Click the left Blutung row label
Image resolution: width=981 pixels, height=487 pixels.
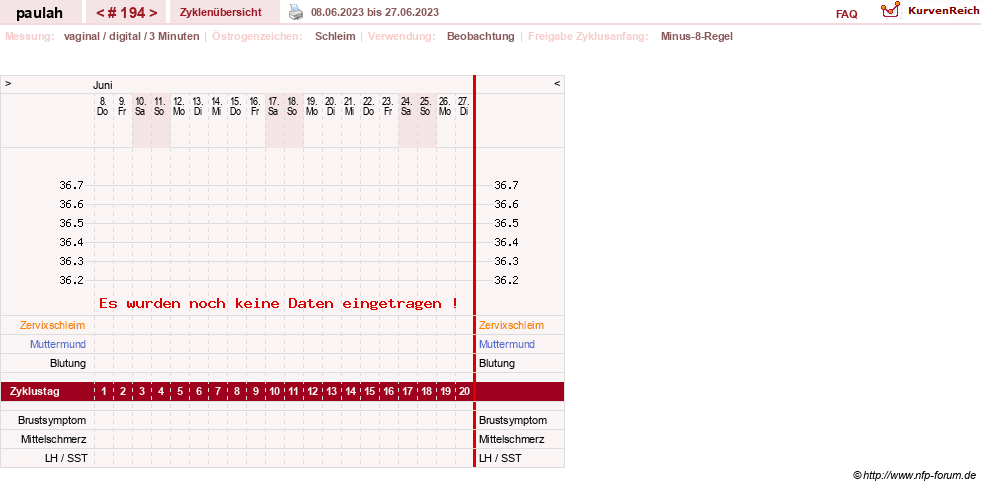click(68, 363)
